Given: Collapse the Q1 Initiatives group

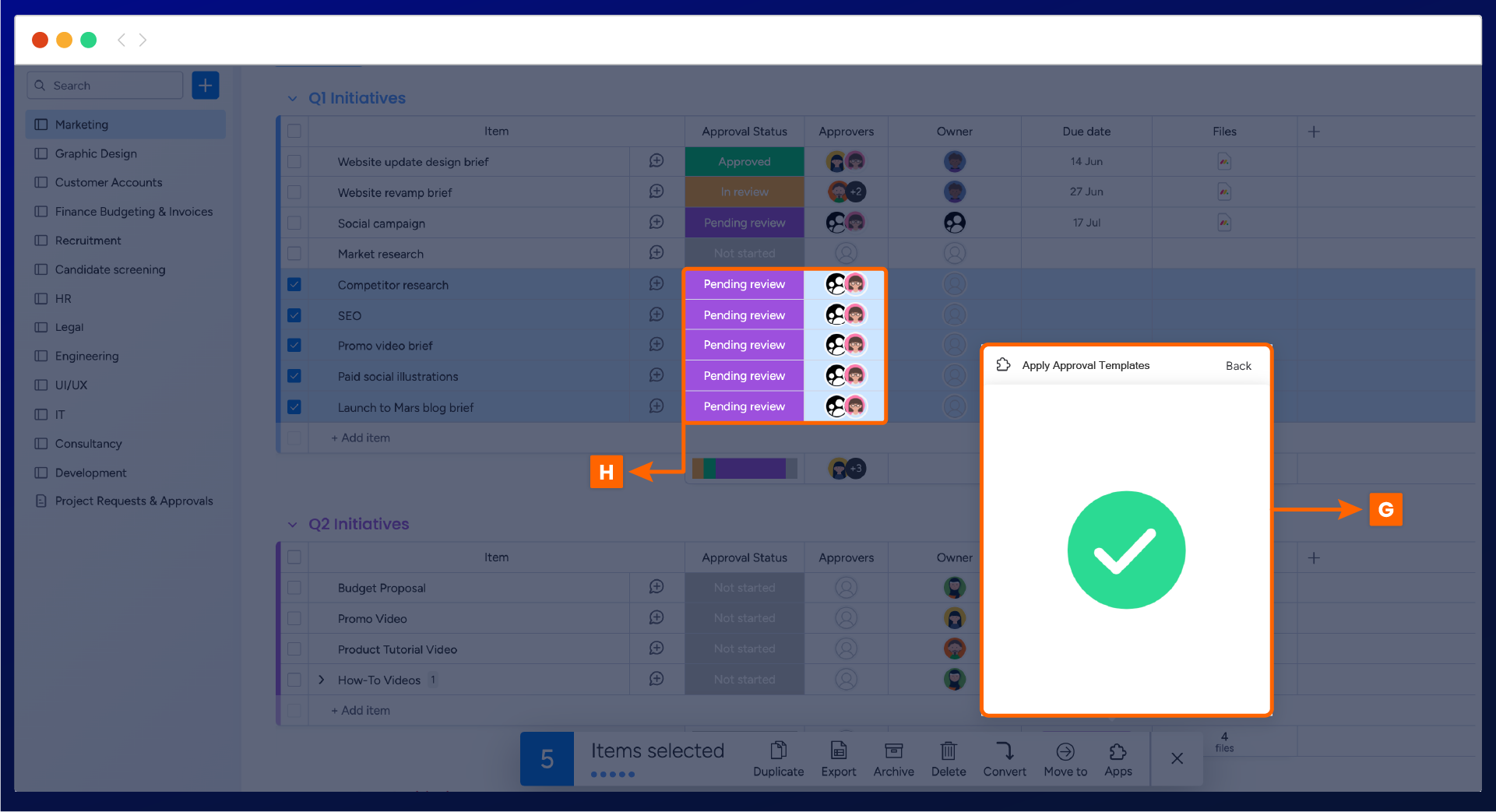Looking at the screenshot, I should pyautogui.click(x=292, y=99).
